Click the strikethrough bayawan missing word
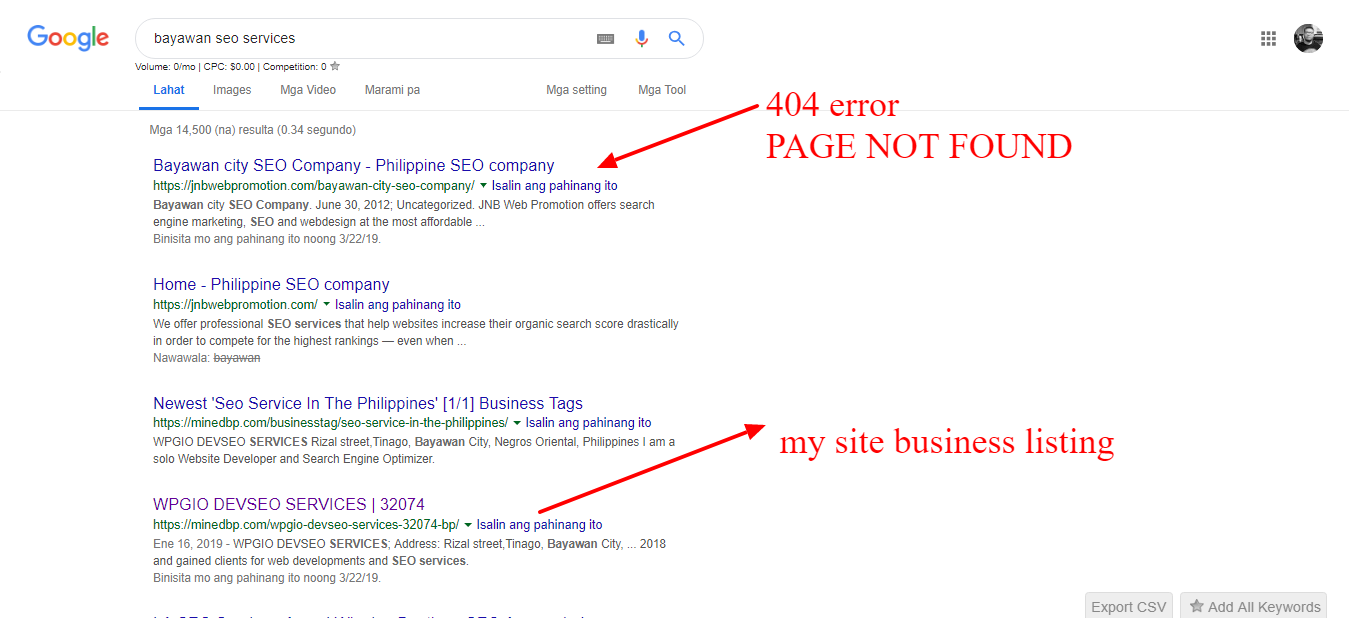This screenshot has height=618, width=1349. tap(237, 358)
